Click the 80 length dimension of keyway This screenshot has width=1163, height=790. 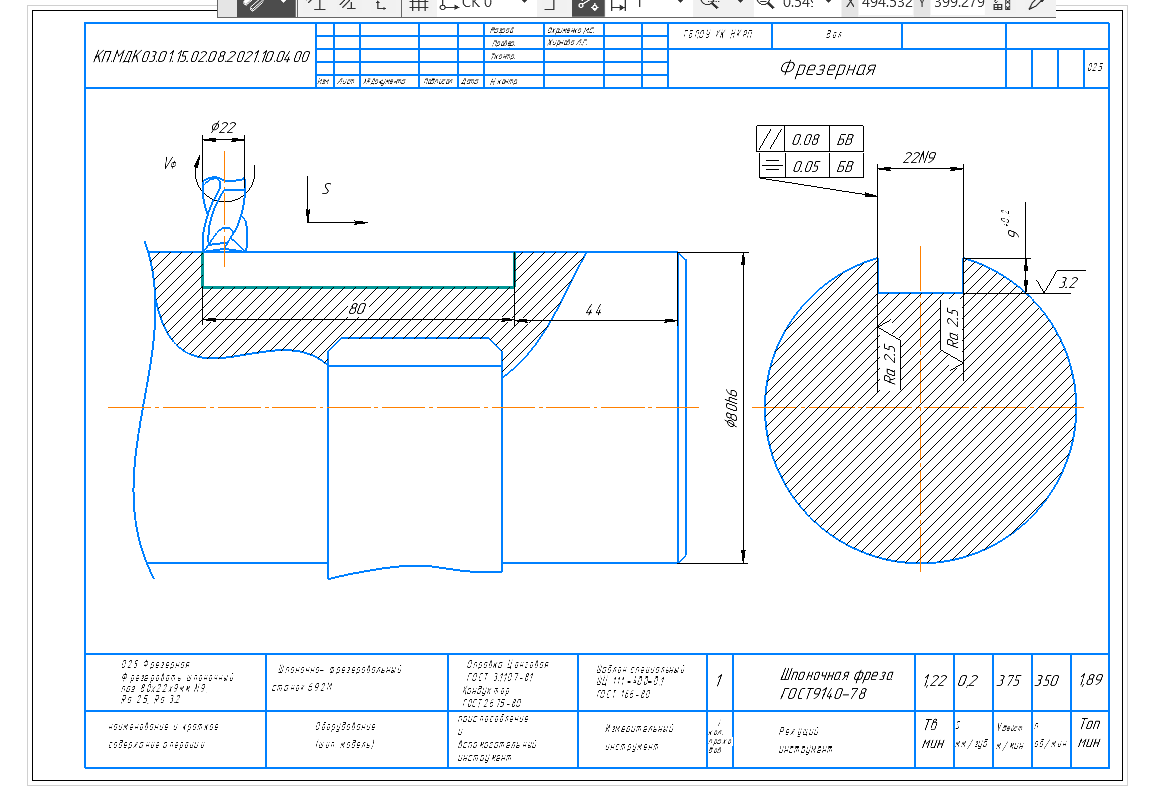(357, 309)
